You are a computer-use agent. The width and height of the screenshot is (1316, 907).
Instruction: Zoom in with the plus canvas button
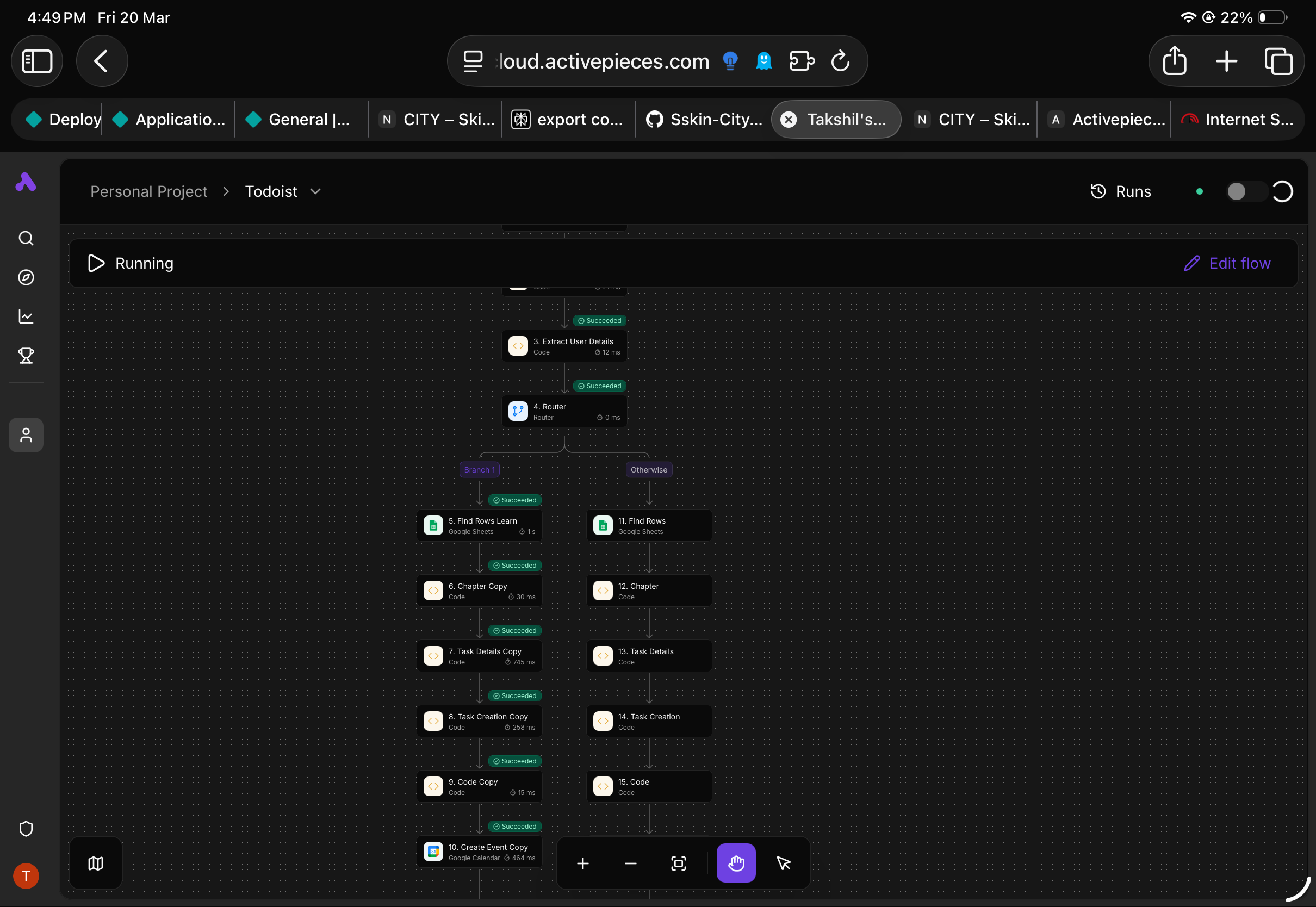click(x=582, y=863)
